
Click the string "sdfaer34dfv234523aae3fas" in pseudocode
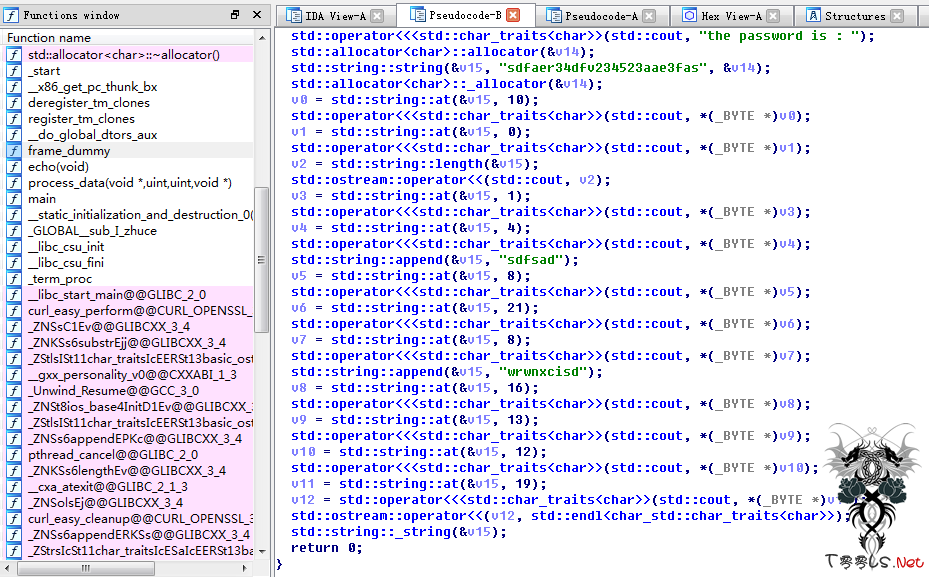click(x=604, y=68)
